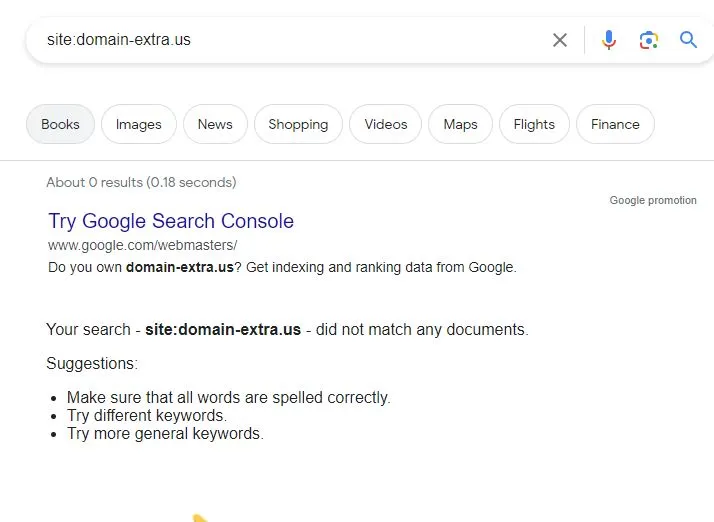This screenshot has height=522, width=714.
Task: Go to the Shopping filter tab
Action: [298, 124]
